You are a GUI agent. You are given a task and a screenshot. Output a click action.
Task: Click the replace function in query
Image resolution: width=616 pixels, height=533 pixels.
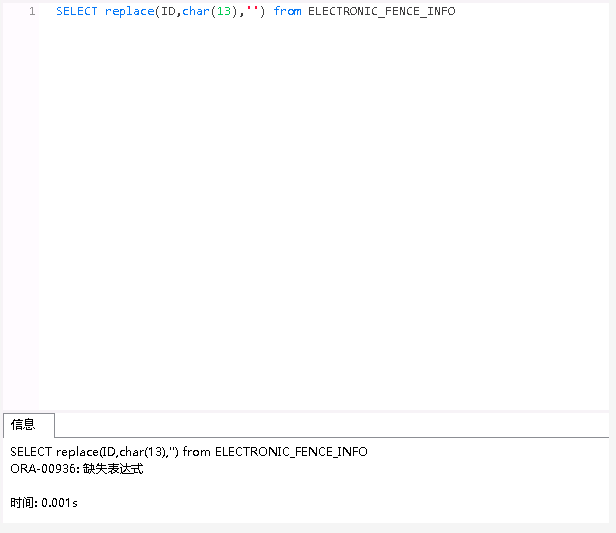point(130,11)
